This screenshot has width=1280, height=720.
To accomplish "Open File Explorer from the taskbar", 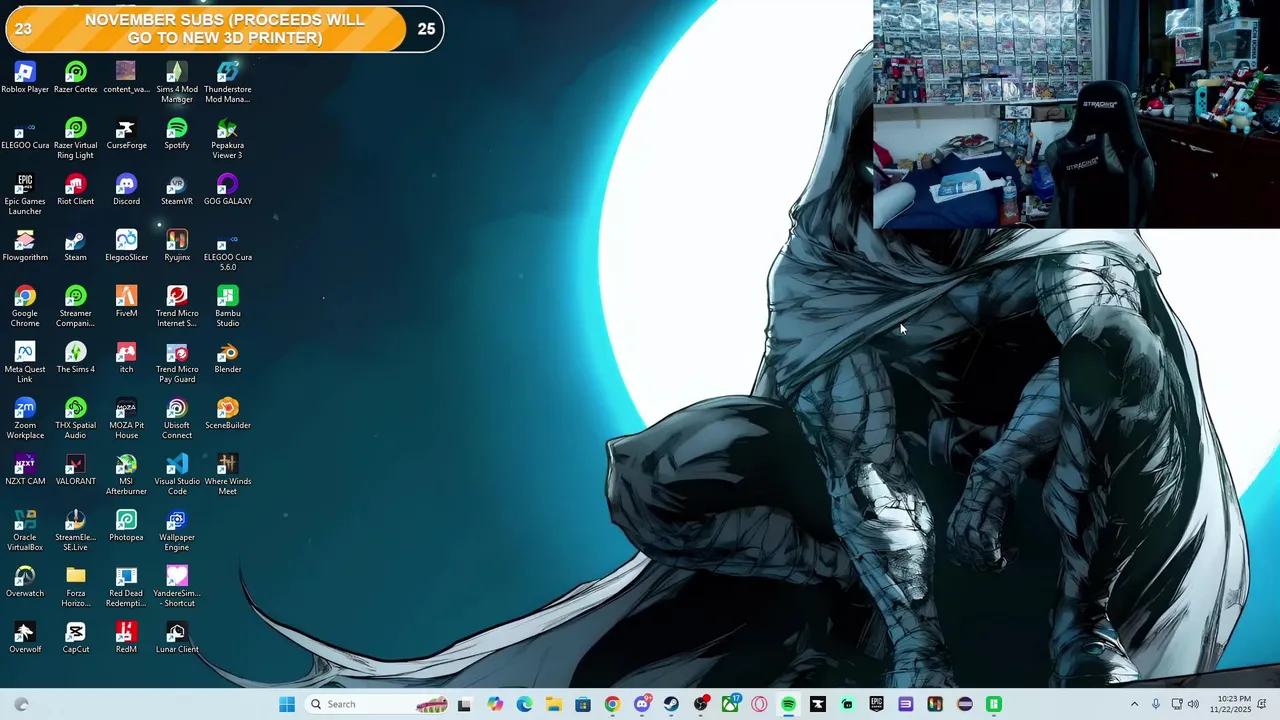I will pyautogui.click(x=554, y=704).
